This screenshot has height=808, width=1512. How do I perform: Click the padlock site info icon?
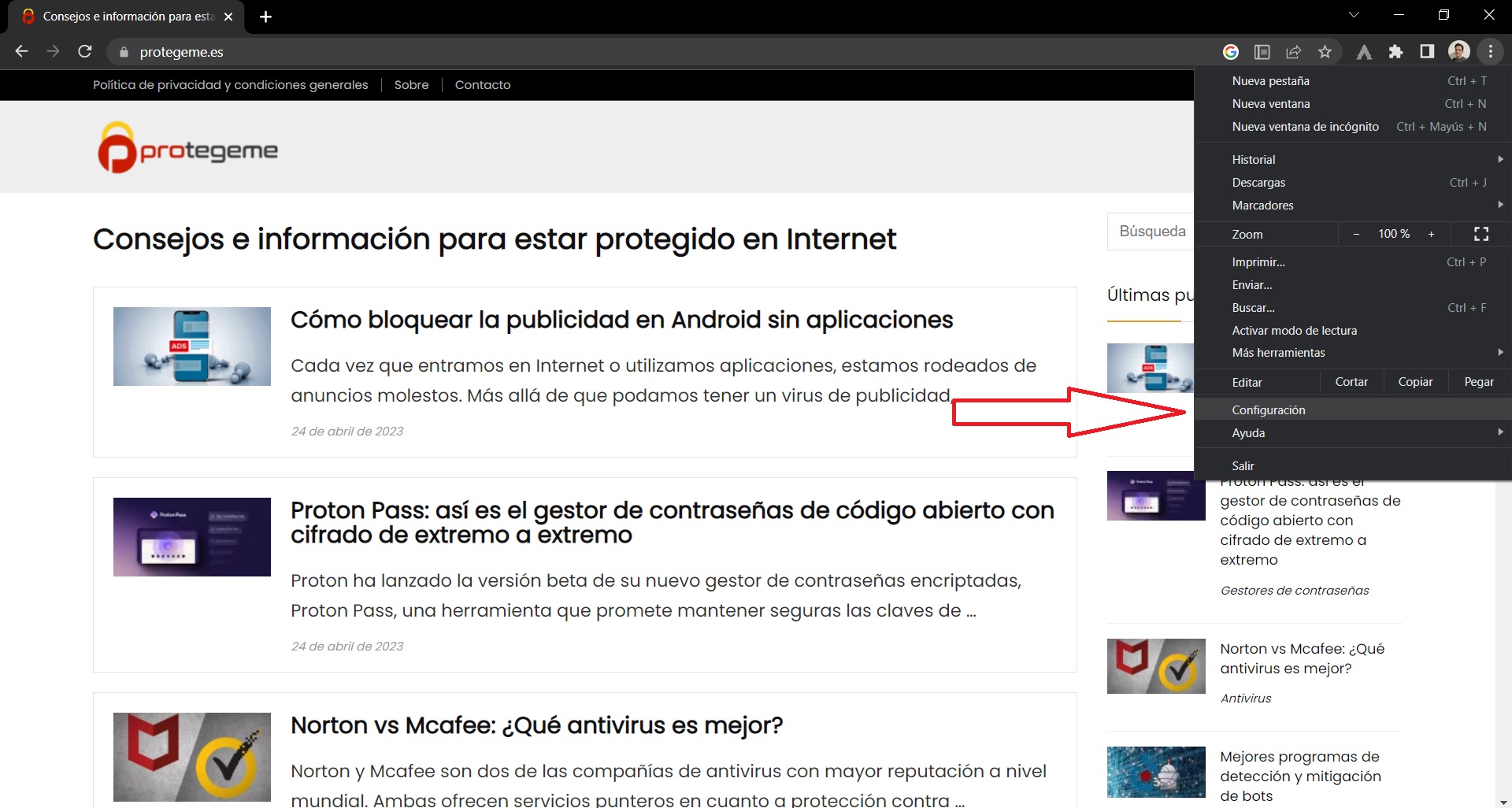pos(123,52)
